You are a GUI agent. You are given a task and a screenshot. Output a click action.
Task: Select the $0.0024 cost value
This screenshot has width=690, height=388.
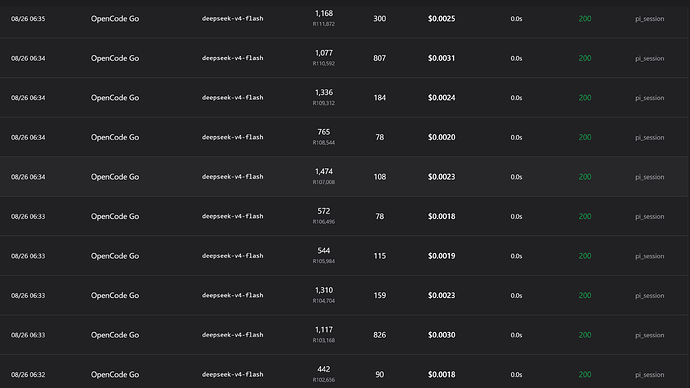[441, 98]
